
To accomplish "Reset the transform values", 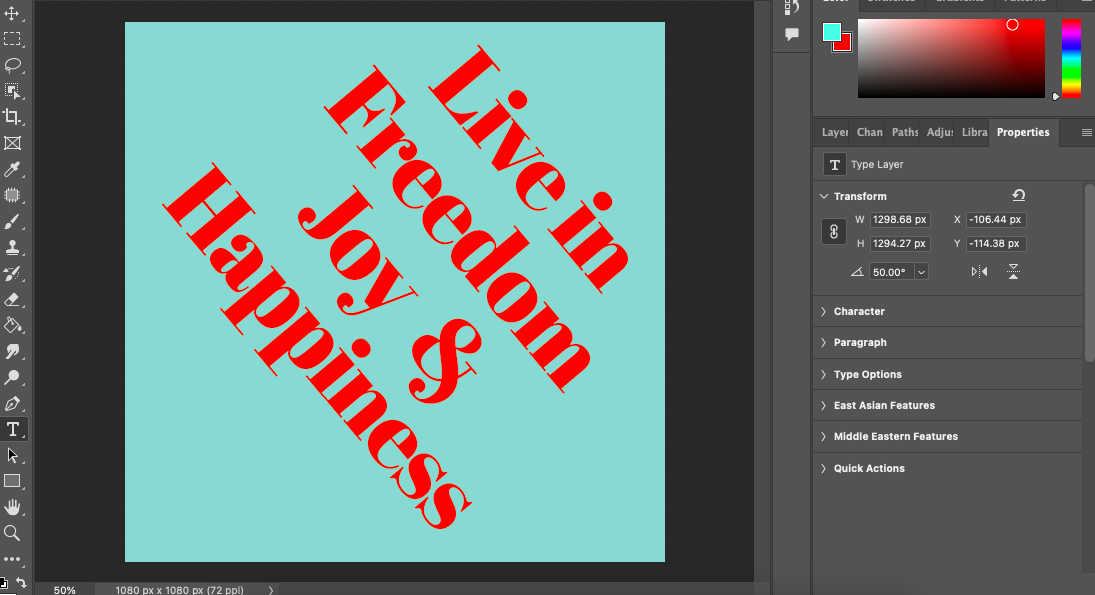I will click(x=1018, y=196).
